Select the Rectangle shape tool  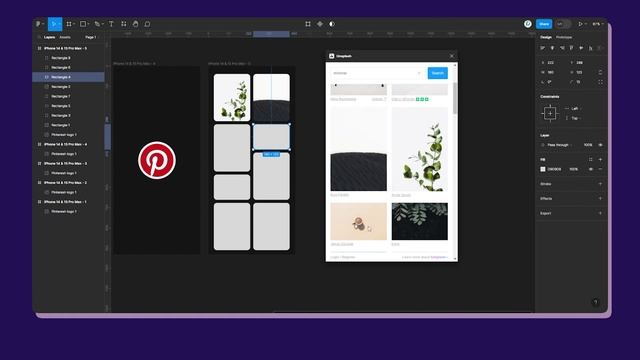(x=83, y=24)
